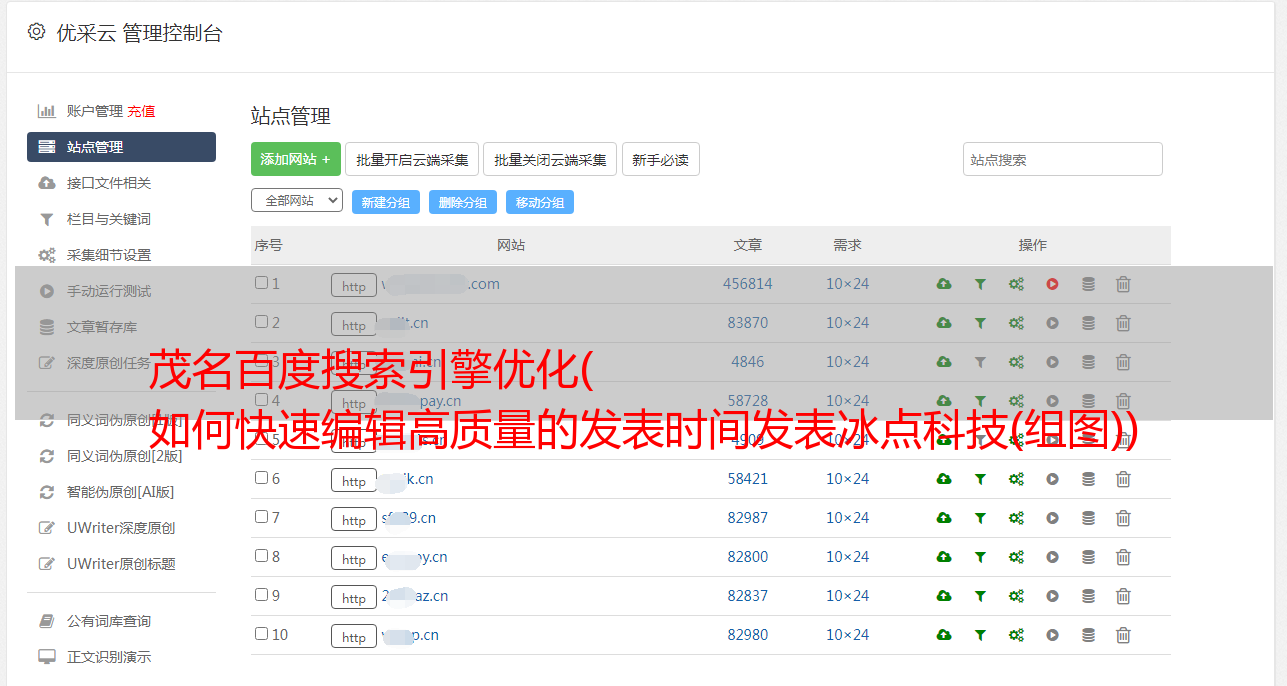The width and height of the screenshot is (1287, 686).
Task: Click play icon in row 2
Action: [x=1052, y=323]
